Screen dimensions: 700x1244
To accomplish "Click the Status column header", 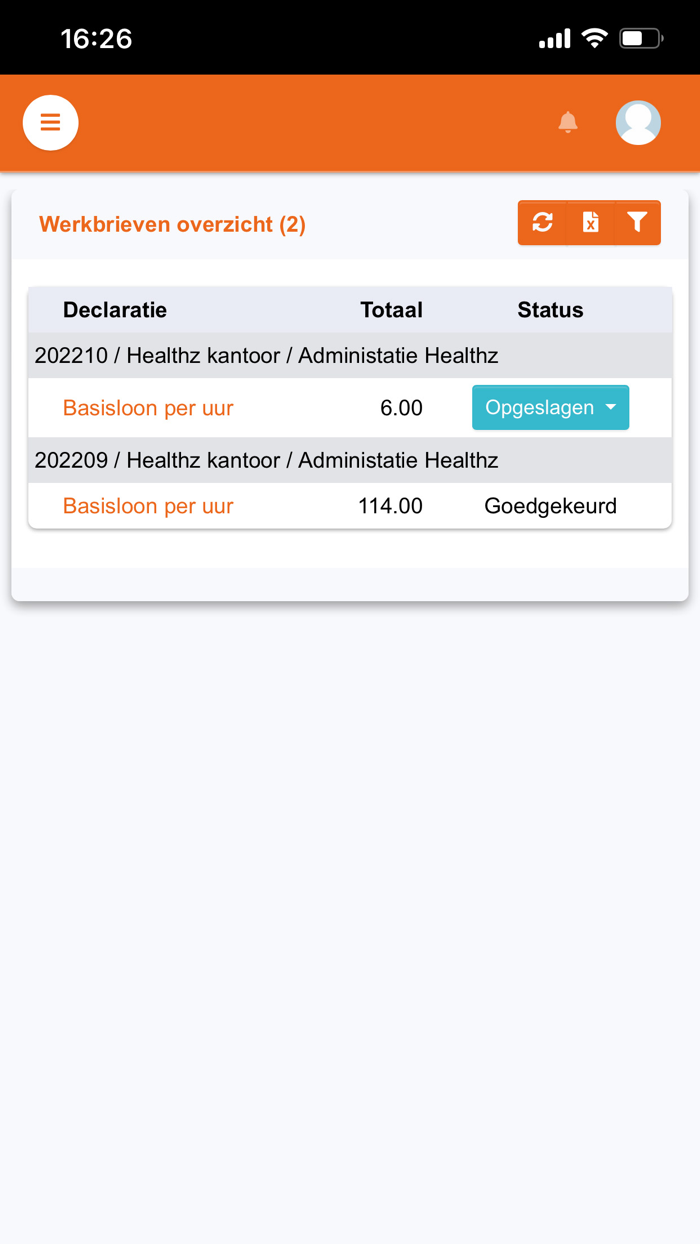I will 550,310.
